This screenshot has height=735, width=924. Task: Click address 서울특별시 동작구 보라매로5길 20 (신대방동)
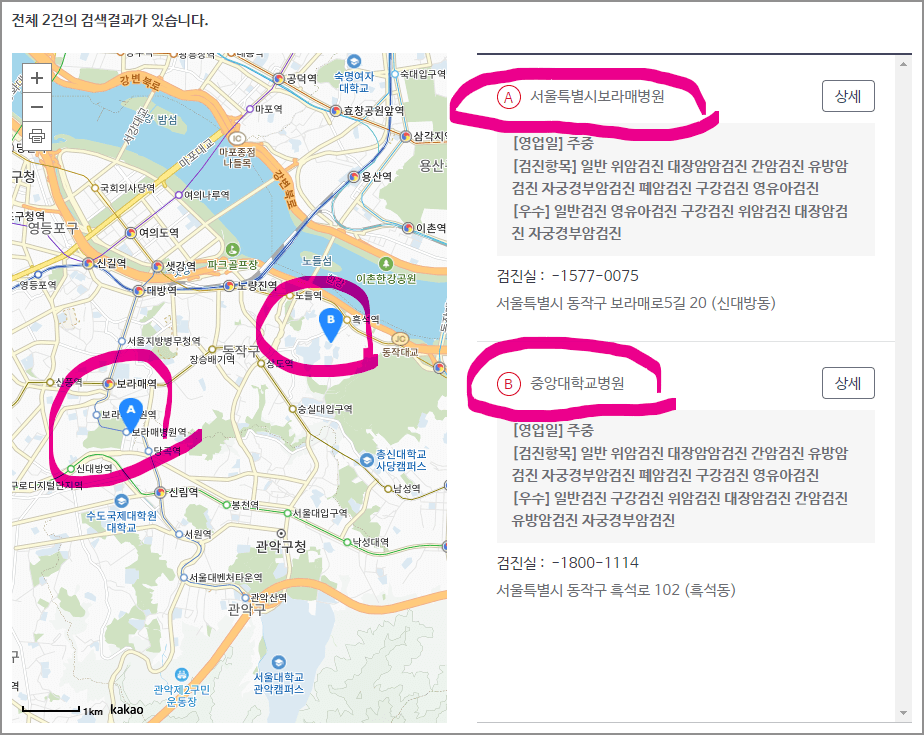coord(636,303)
